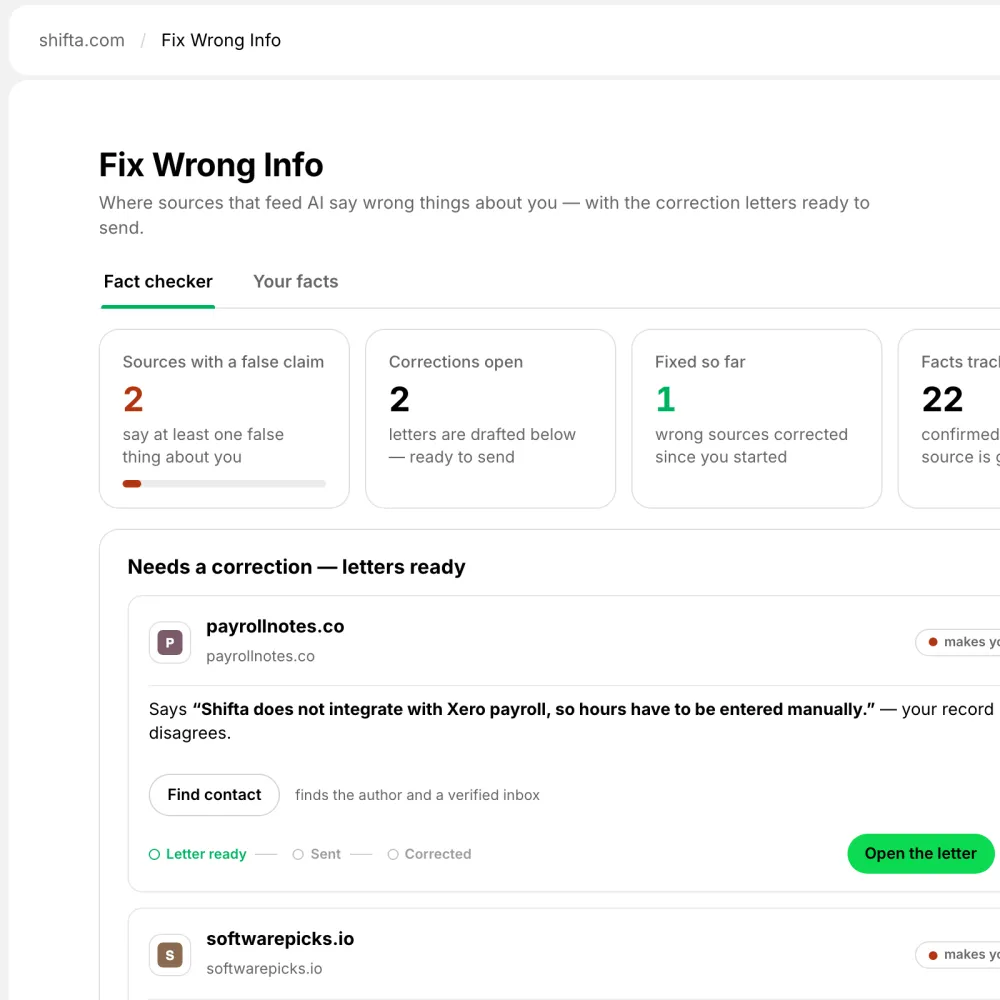Click 'letters are drafted below — ready to send'
Image resolution: width=1000 pixels, height=1000 pixels.
[482, 446]
